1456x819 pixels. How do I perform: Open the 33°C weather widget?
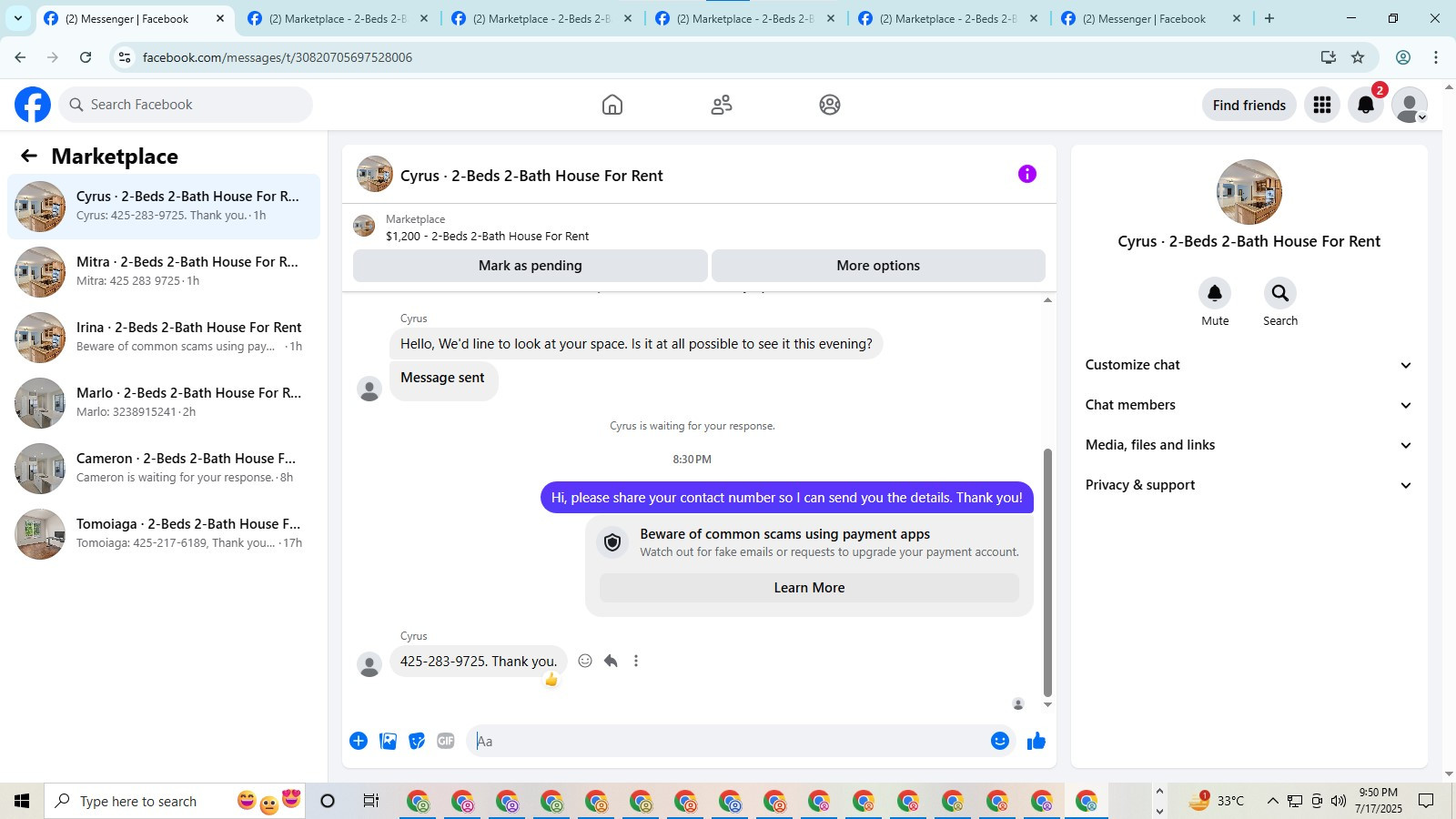[x=1216, y=801]
